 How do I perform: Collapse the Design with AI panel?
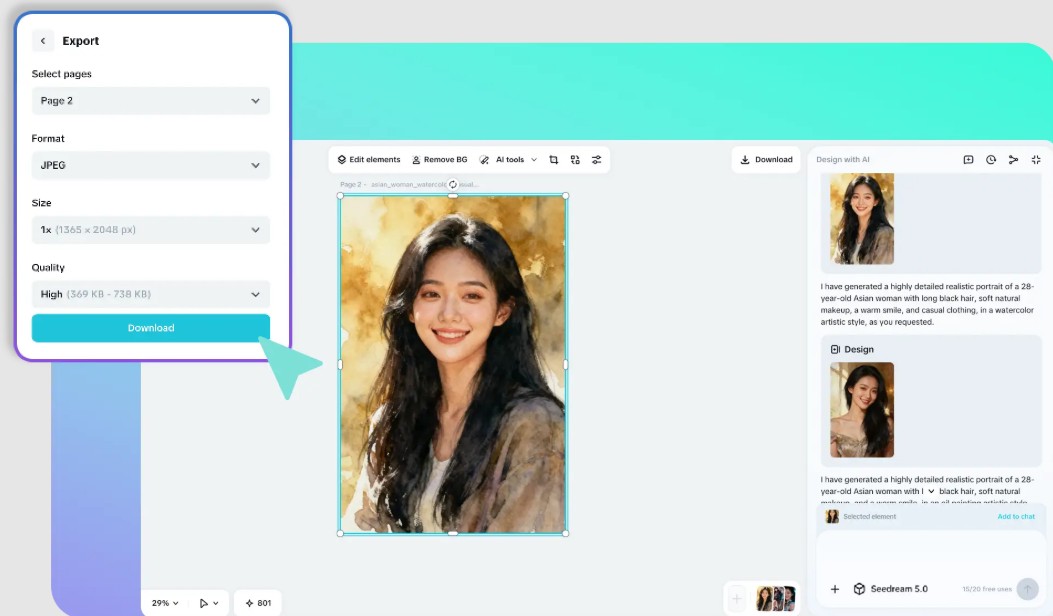(x=1036, y=160)
